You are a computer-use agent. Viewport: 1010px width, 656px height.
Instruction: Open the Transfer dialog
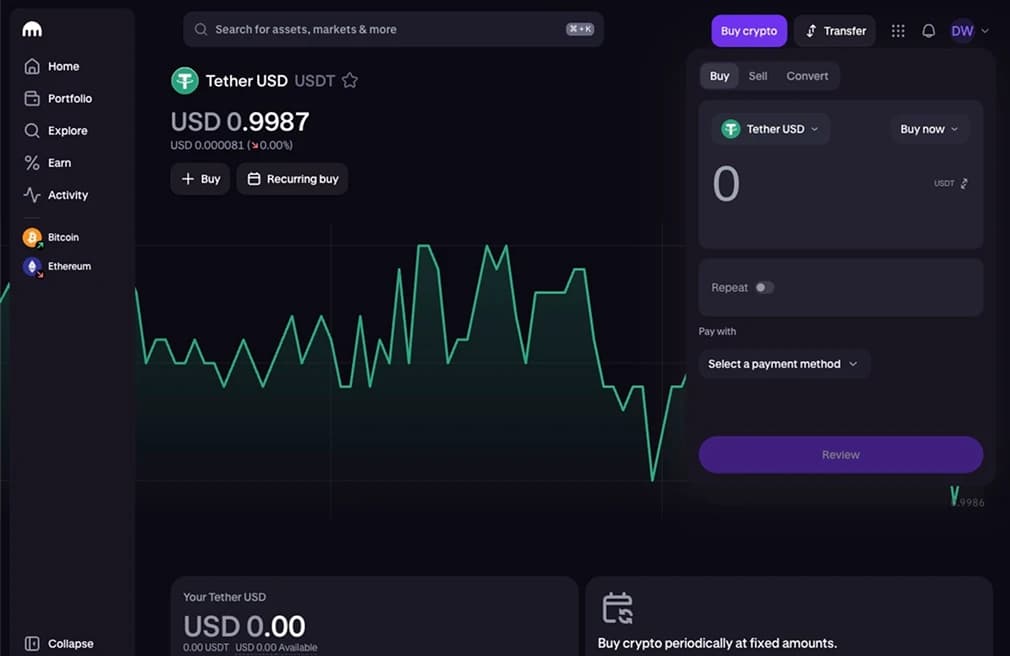point(835,31)
